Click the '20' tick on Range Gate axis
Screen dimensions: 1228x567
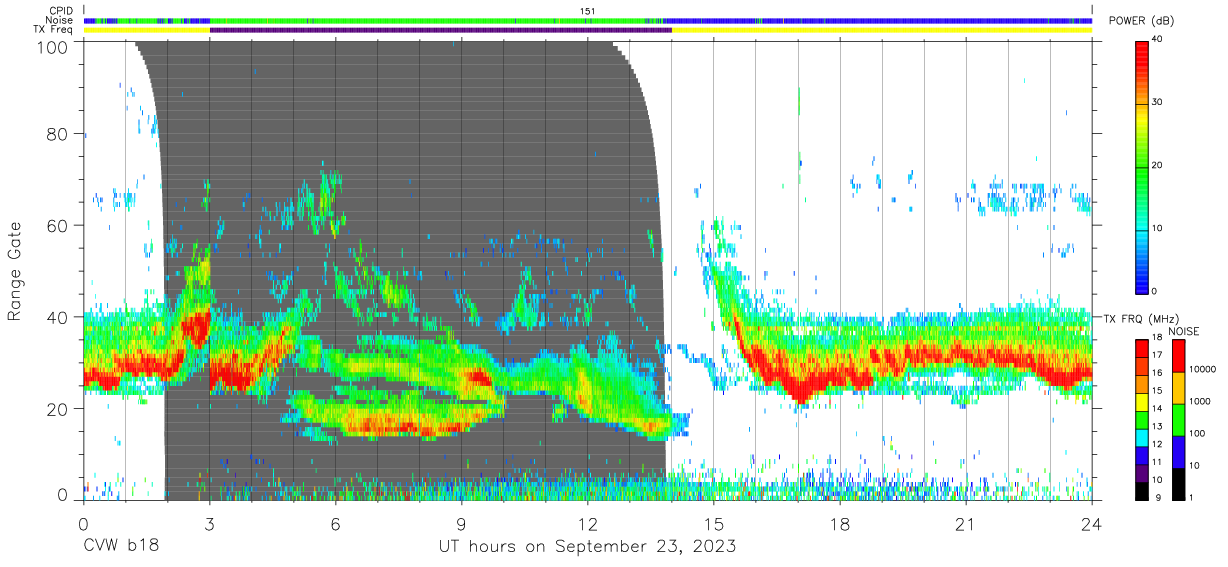tap(58, 408)
